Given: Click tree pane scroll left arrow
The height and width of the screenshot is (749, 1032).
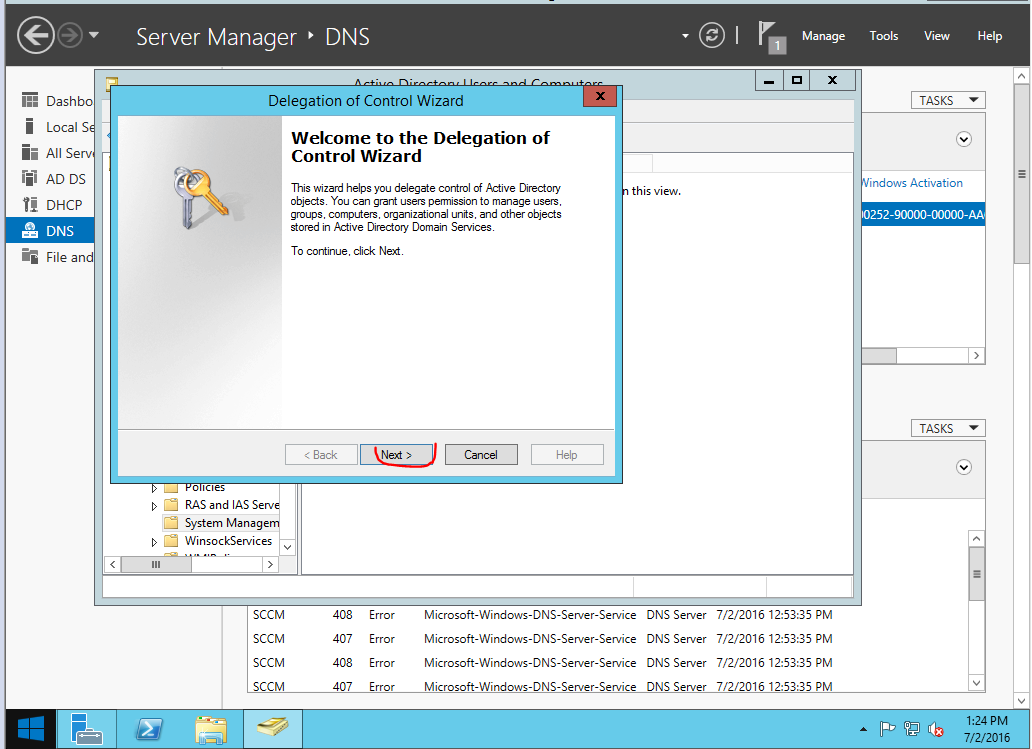Looking at the screenshot, I should coord(113,565).
